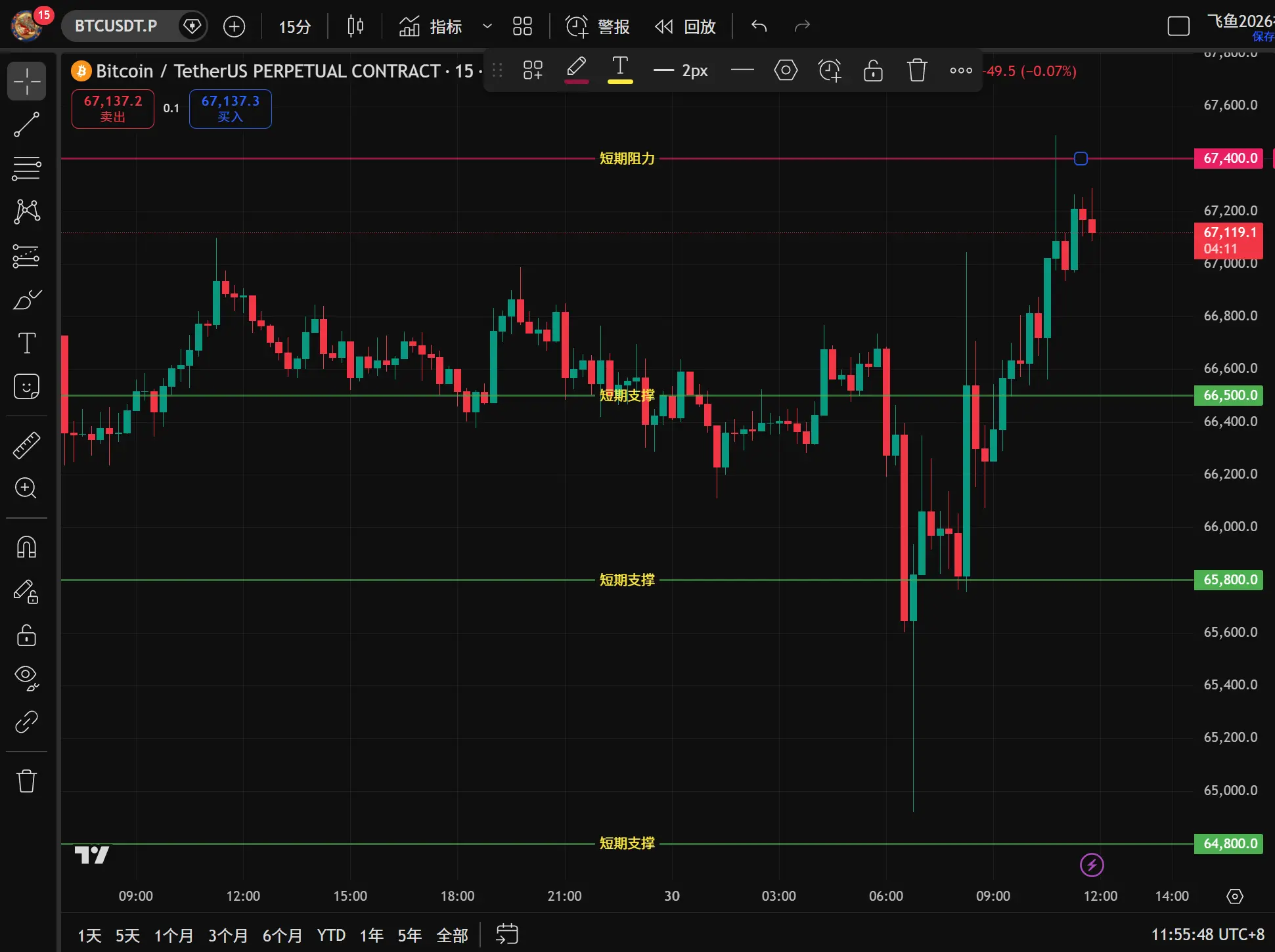
Task: Select the YTD range tab
Action: 331,935
